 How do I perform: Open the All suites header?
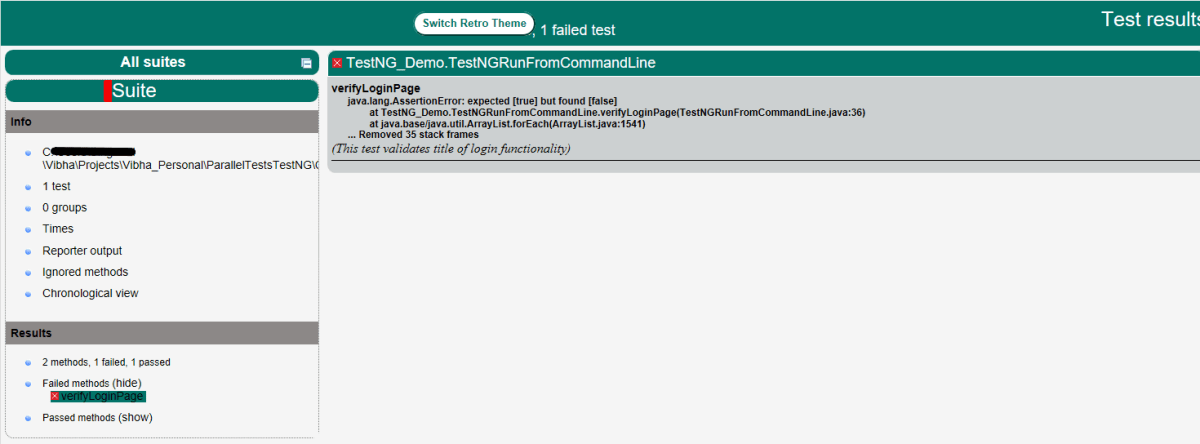pos(152,62)
